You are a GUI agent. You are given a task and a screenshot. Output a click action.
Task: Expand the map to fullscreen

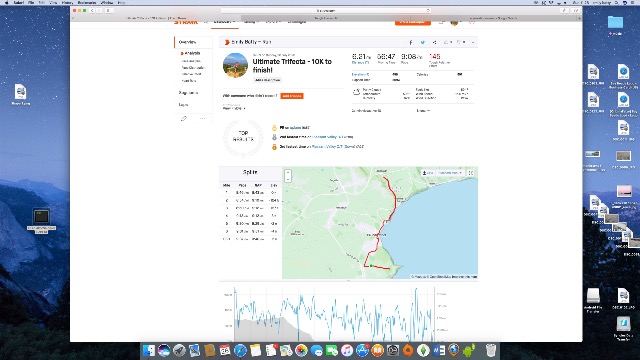[471, 173]
